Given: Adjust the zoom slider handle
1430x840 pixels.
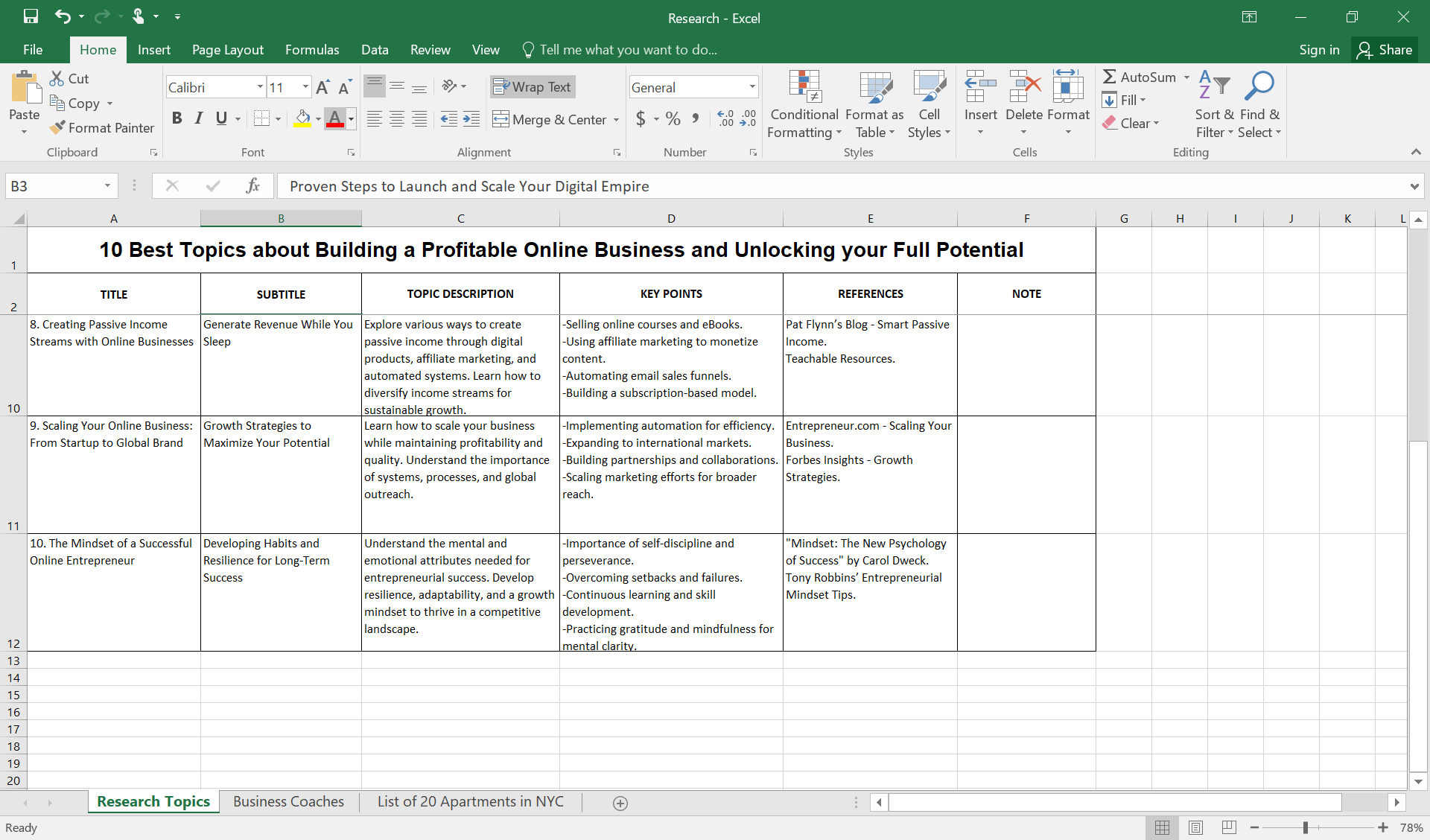Looking at the screenshot, I should coord(1305,827).
